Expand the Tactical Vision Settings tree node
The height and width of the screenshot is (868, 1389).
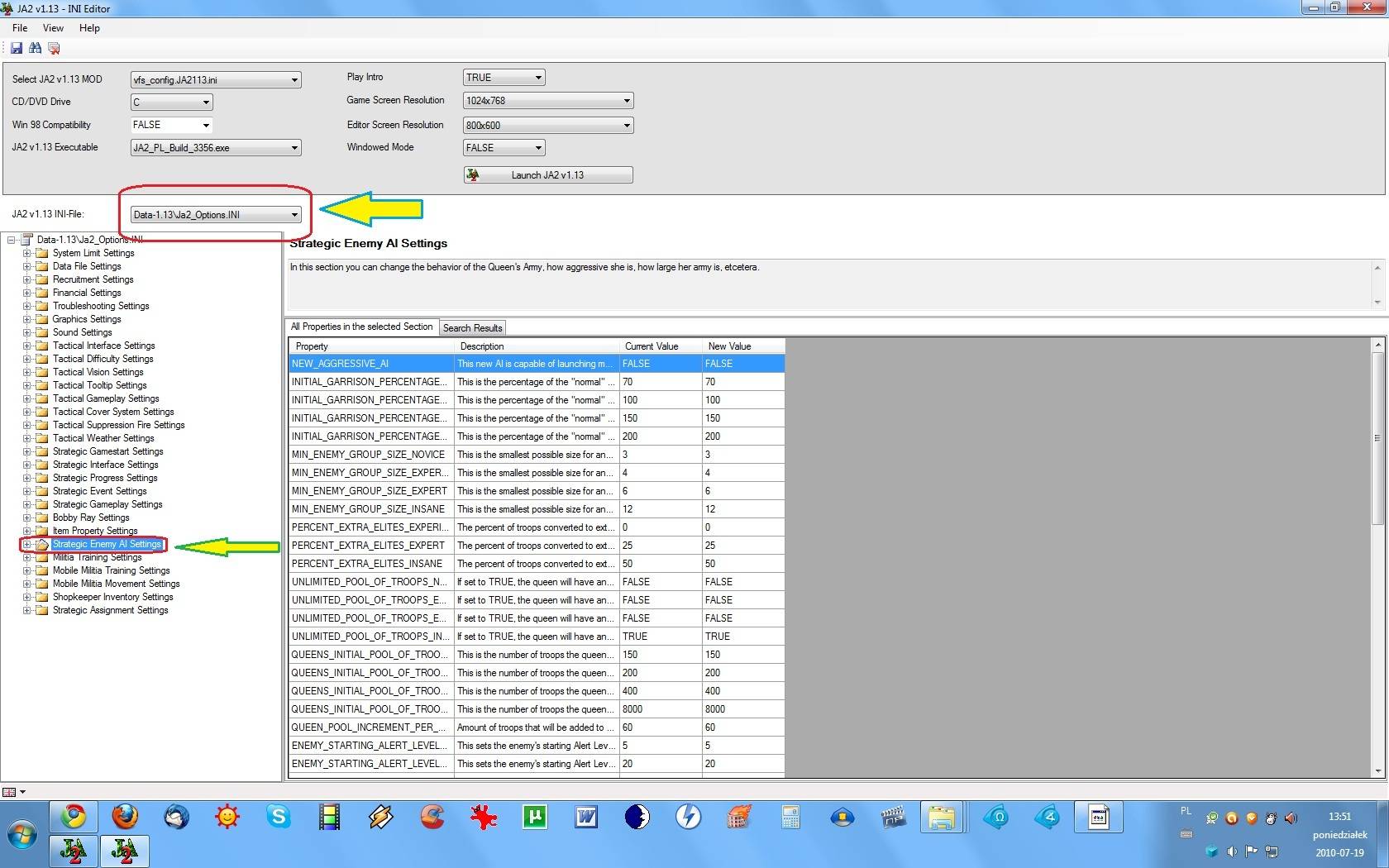(27, 372)
